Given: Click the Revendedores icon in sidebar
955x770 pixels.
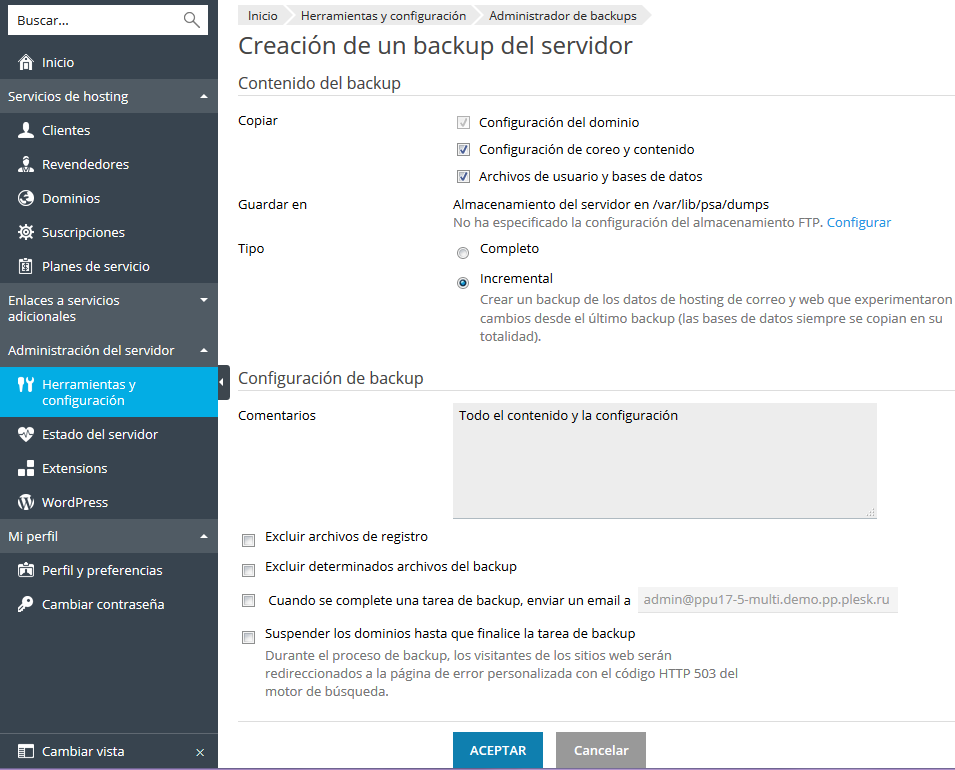Looking at the screenshot, I should pos(26,165).
